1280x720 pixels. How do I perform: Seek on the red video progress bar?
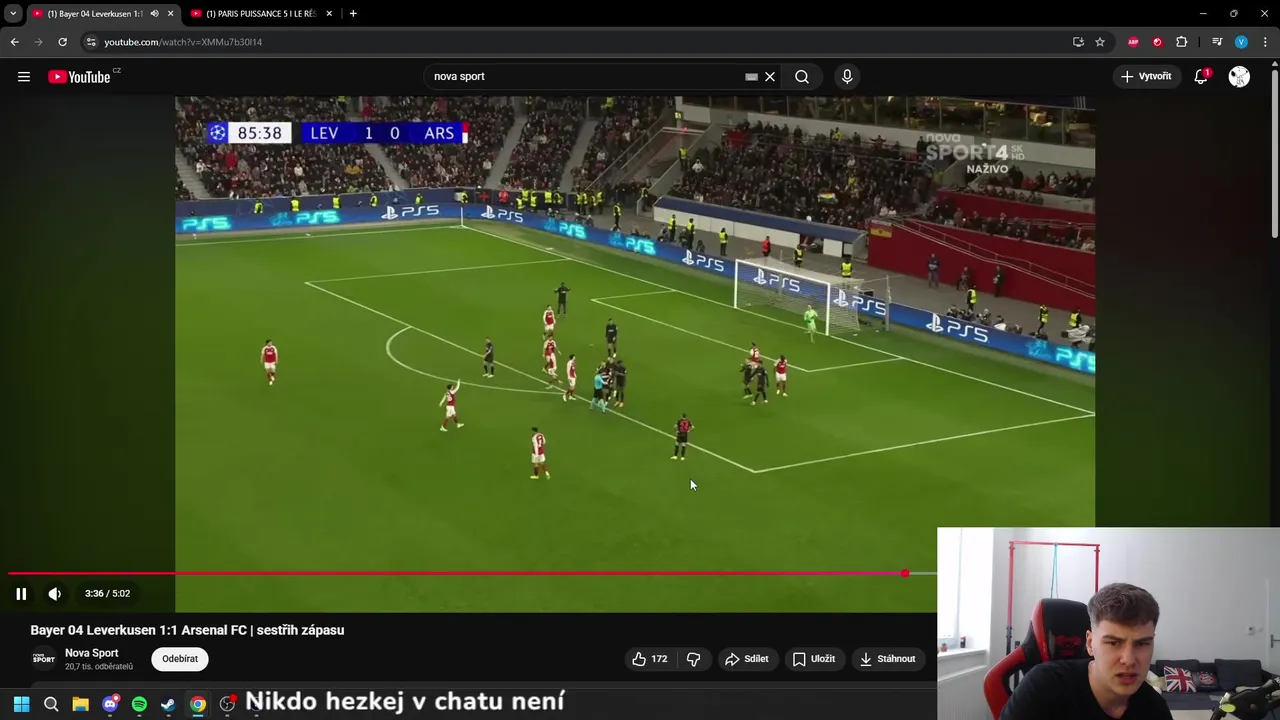[456, 574]
